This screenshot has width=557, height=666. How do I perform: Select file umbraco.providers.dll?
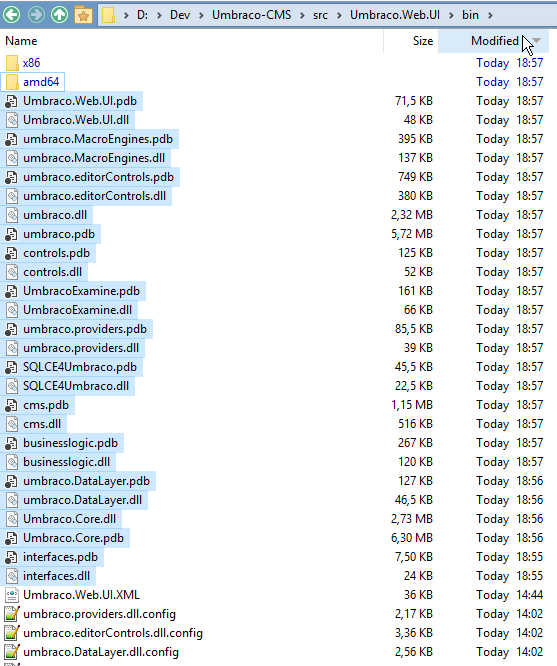click(81, 348)
